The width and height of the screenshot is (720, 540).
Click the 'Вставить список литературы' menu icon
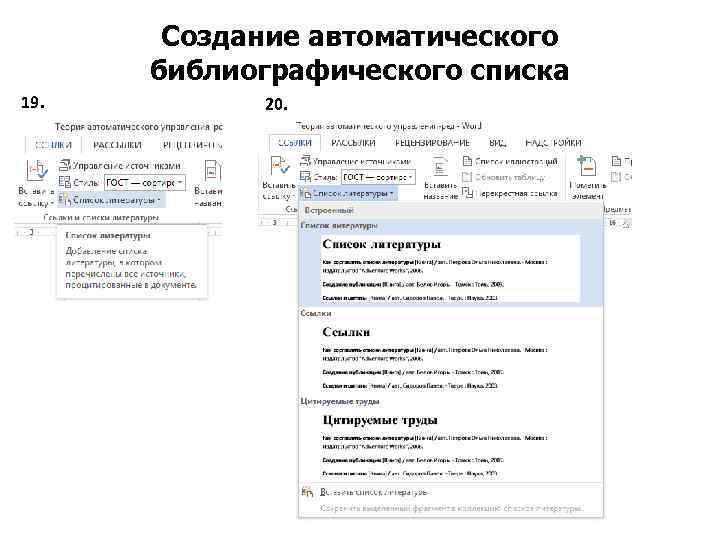point(307,492)
